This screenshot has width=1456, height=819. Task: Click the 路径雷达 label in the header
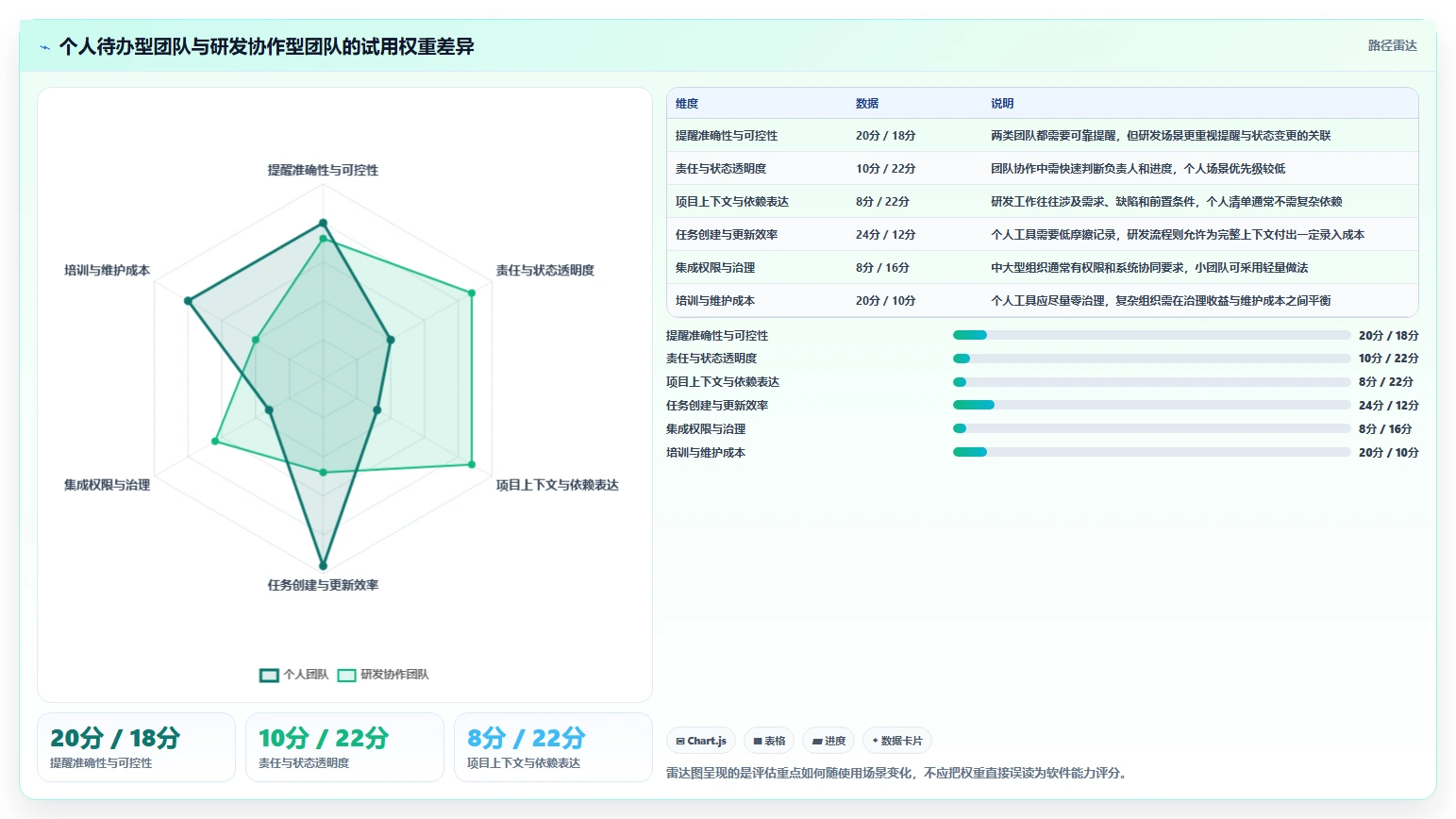pyautogui.click(x=1393, y=45)
